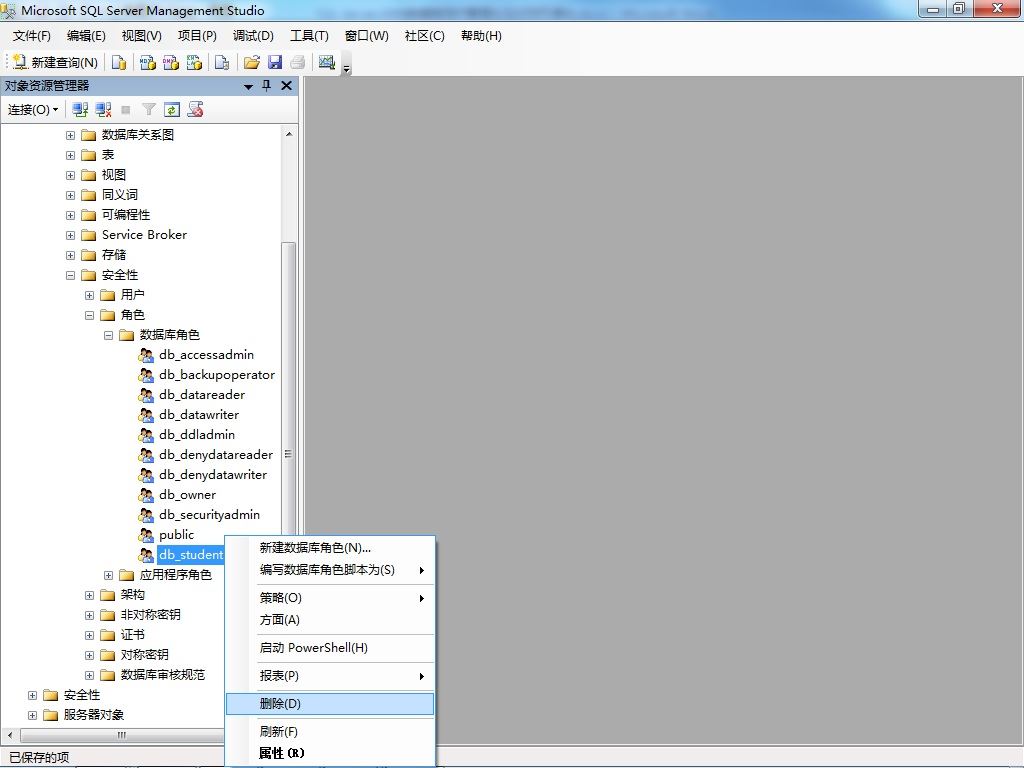The height and width of the screenshot is (768, 1024).
Task: Click the MDX query icon
Action: tap(148, 62)
